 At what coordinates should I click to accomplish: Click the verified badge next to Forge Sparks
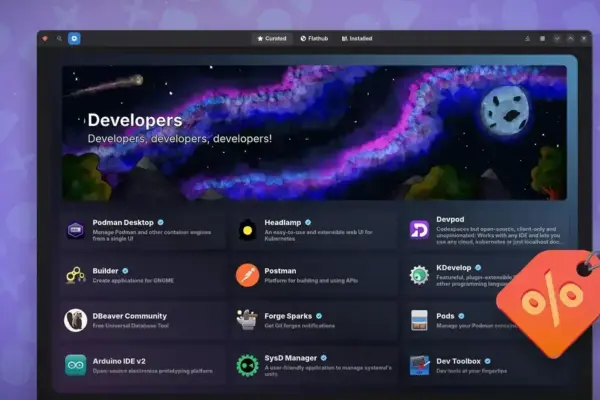tap(319, 316)
